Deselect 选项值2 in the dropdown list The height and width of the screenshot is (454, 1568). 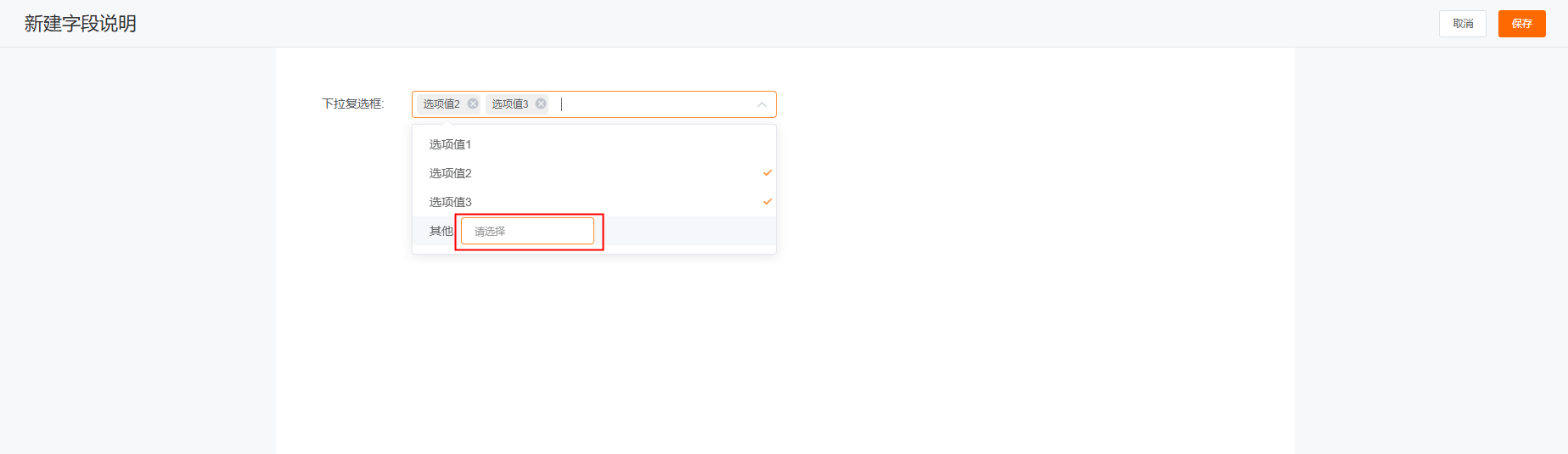(594, 173)
